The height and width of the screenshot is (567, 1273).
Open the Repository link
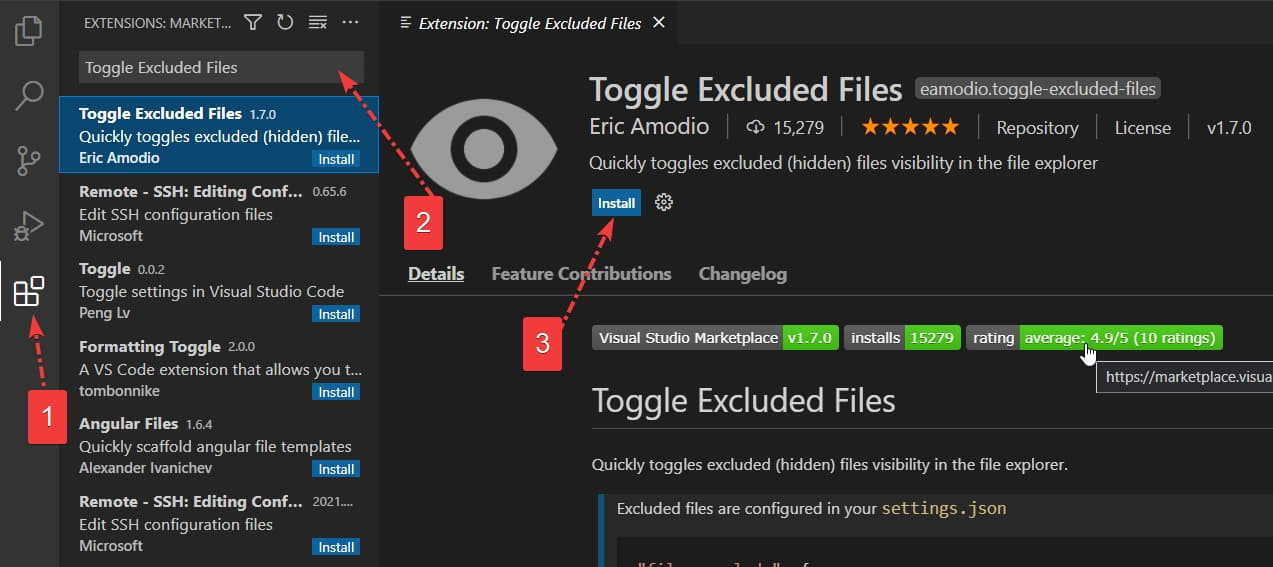click(x=1037, y=128)
